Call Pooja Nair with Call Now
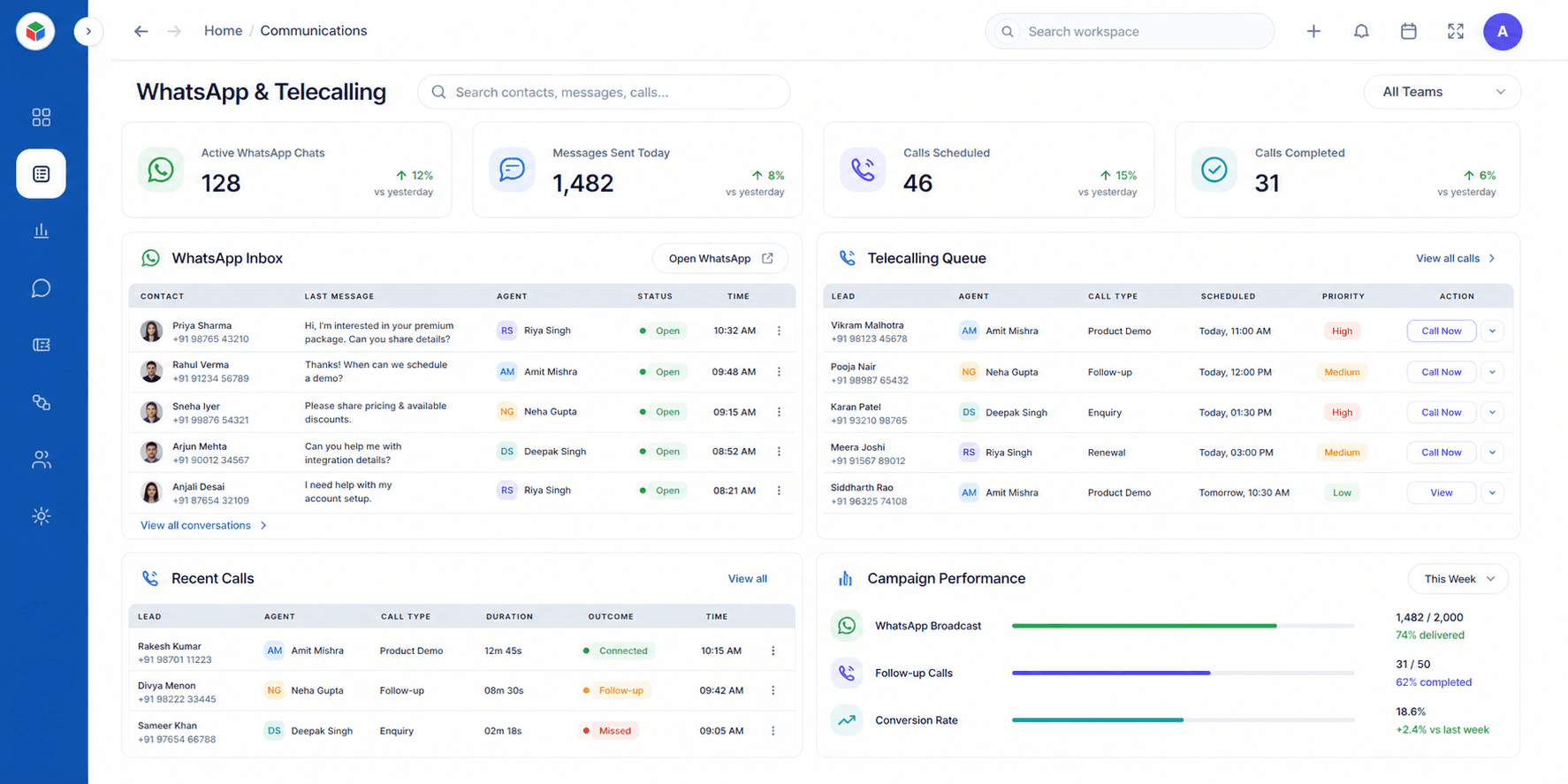 [x=1441, y=372]
